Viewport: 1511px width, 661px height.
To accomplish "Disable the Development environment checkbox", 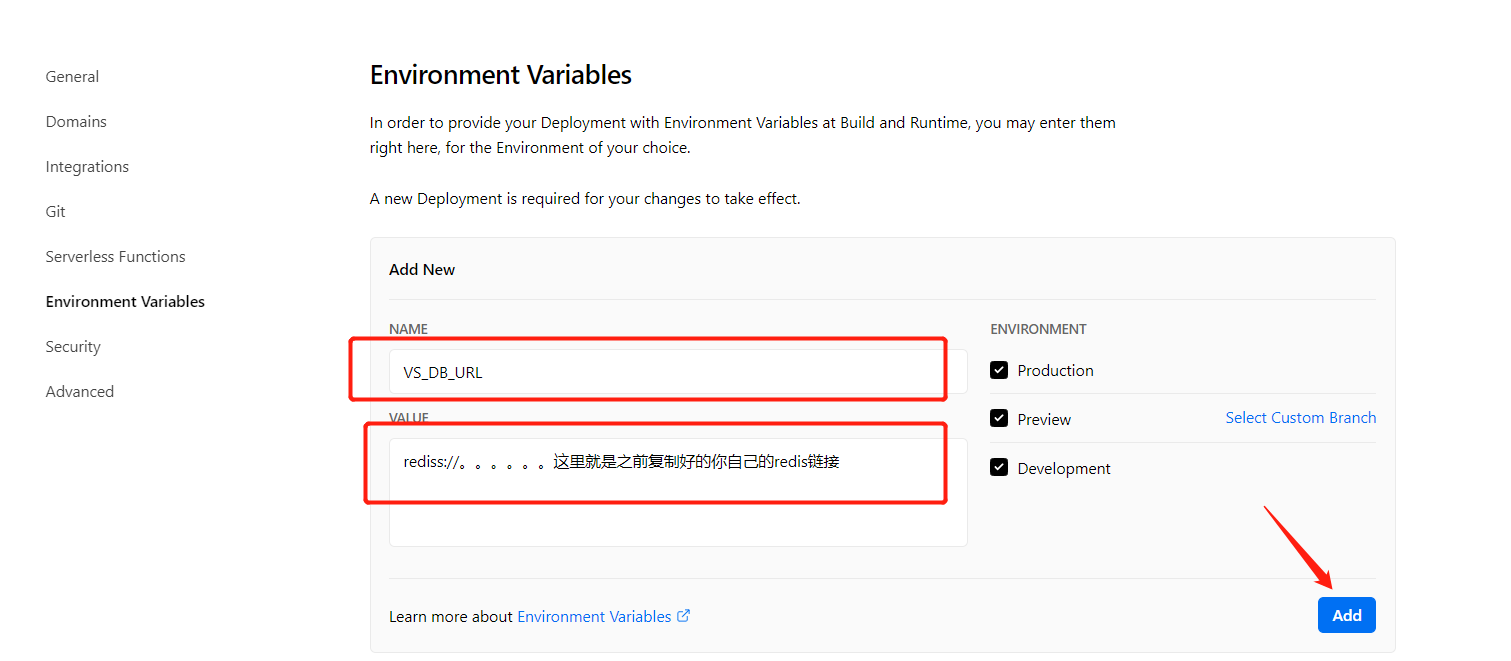I will 999,468.
